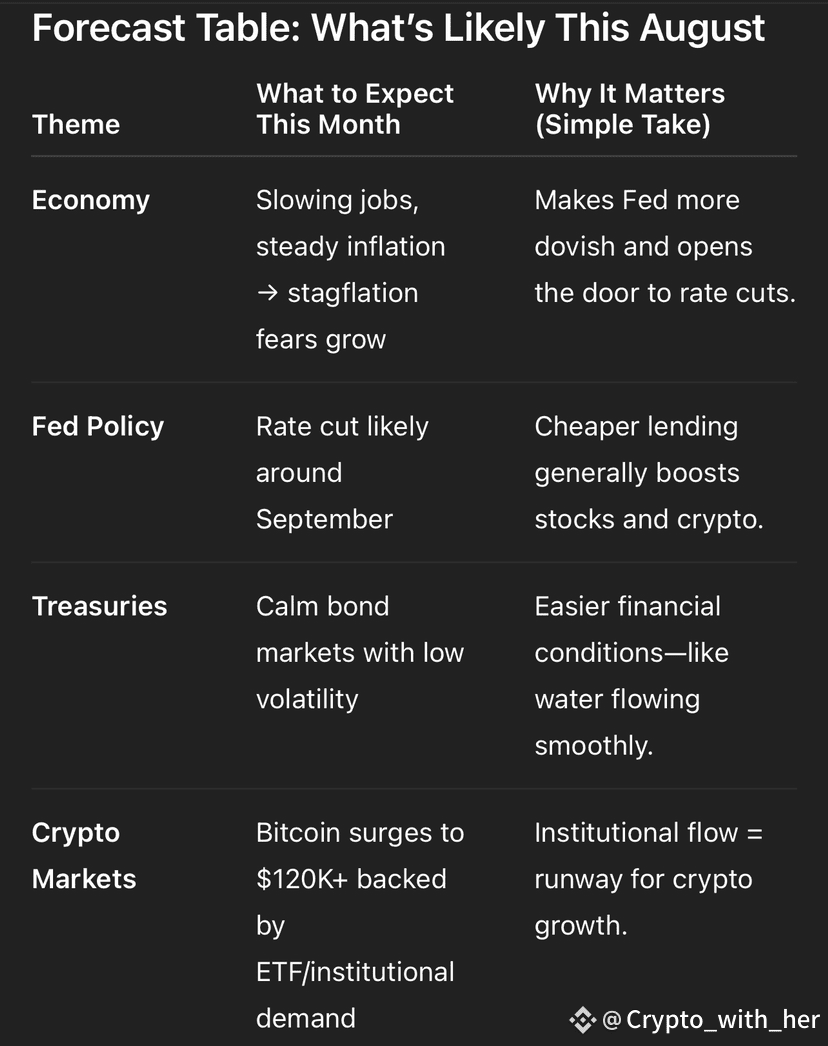
Task: Click the Makes Fed more dovish cell
Action: click(x=665, y=246)
